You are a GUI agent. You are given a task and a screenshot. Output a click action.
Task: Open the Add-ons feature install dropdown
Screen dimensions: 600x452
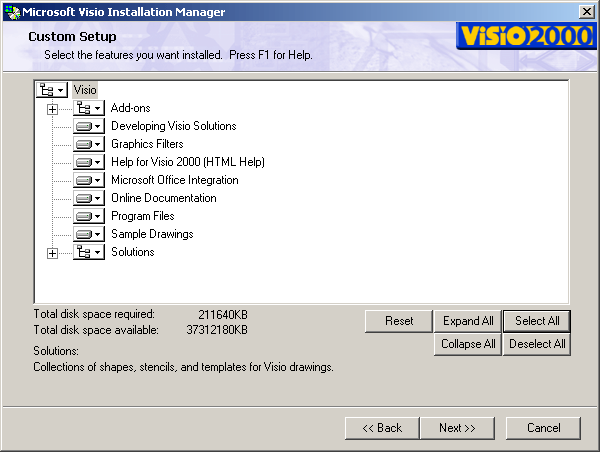tap(89, 108)
